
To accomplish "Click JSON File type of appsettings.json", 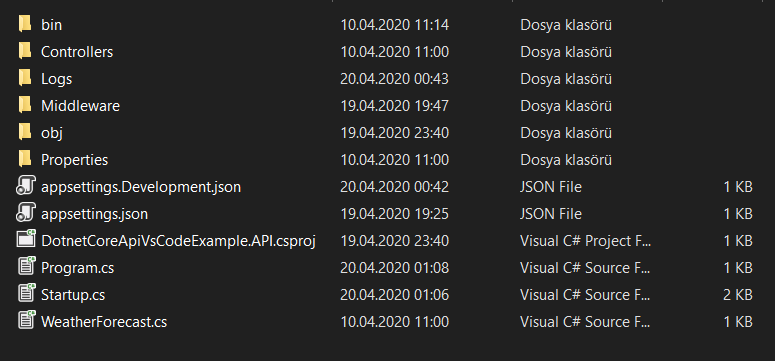I will click(x=551, y=214).
